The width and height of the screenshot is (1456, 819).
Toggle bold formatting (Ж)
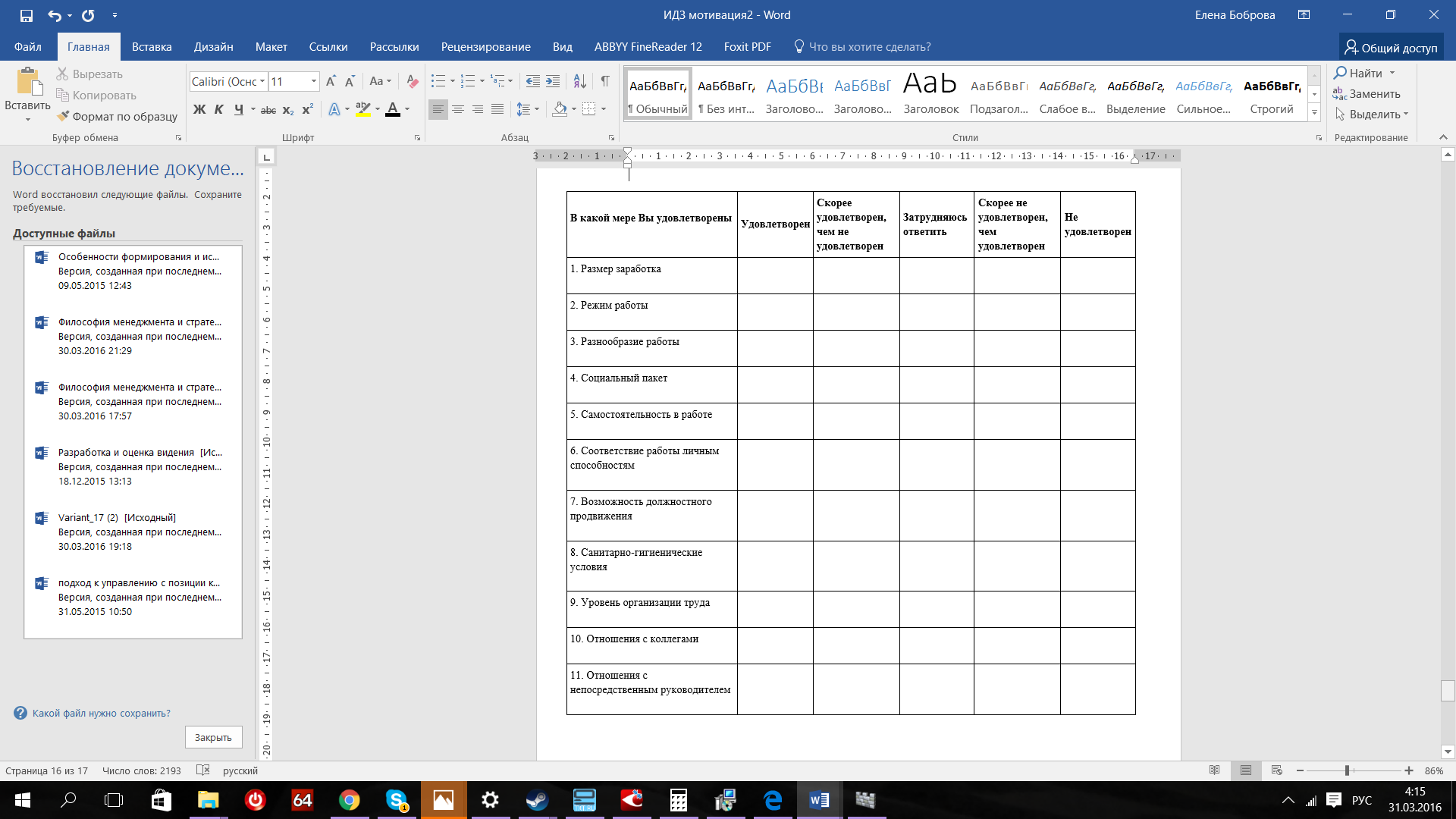199,109
